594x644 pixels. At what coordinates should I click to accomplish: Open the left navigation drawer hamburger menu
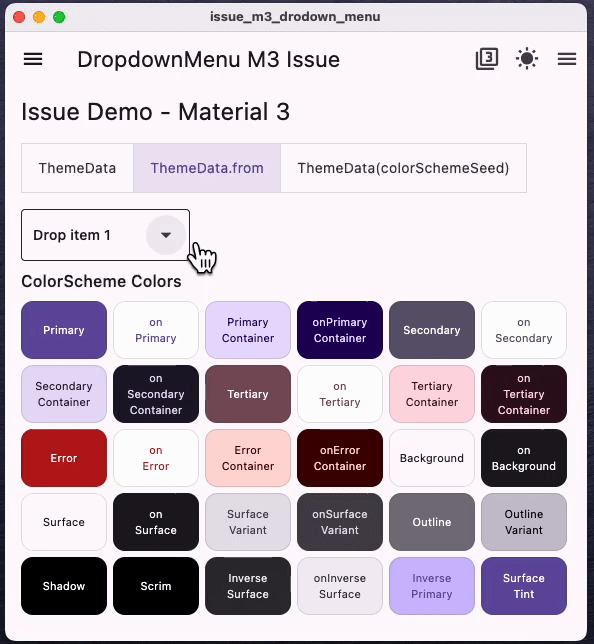(x=33, y=59)
